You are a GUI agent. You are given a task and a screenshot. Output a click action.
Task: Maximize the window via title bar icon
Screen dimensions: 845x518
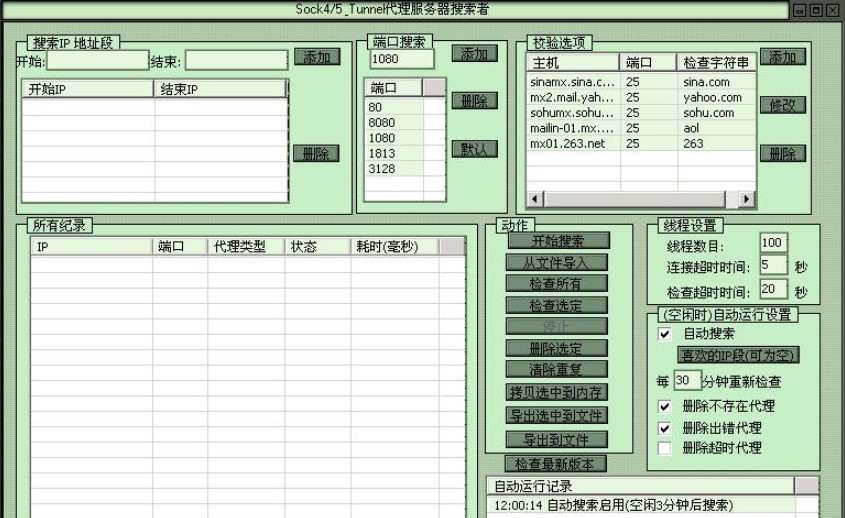point(816,10)
